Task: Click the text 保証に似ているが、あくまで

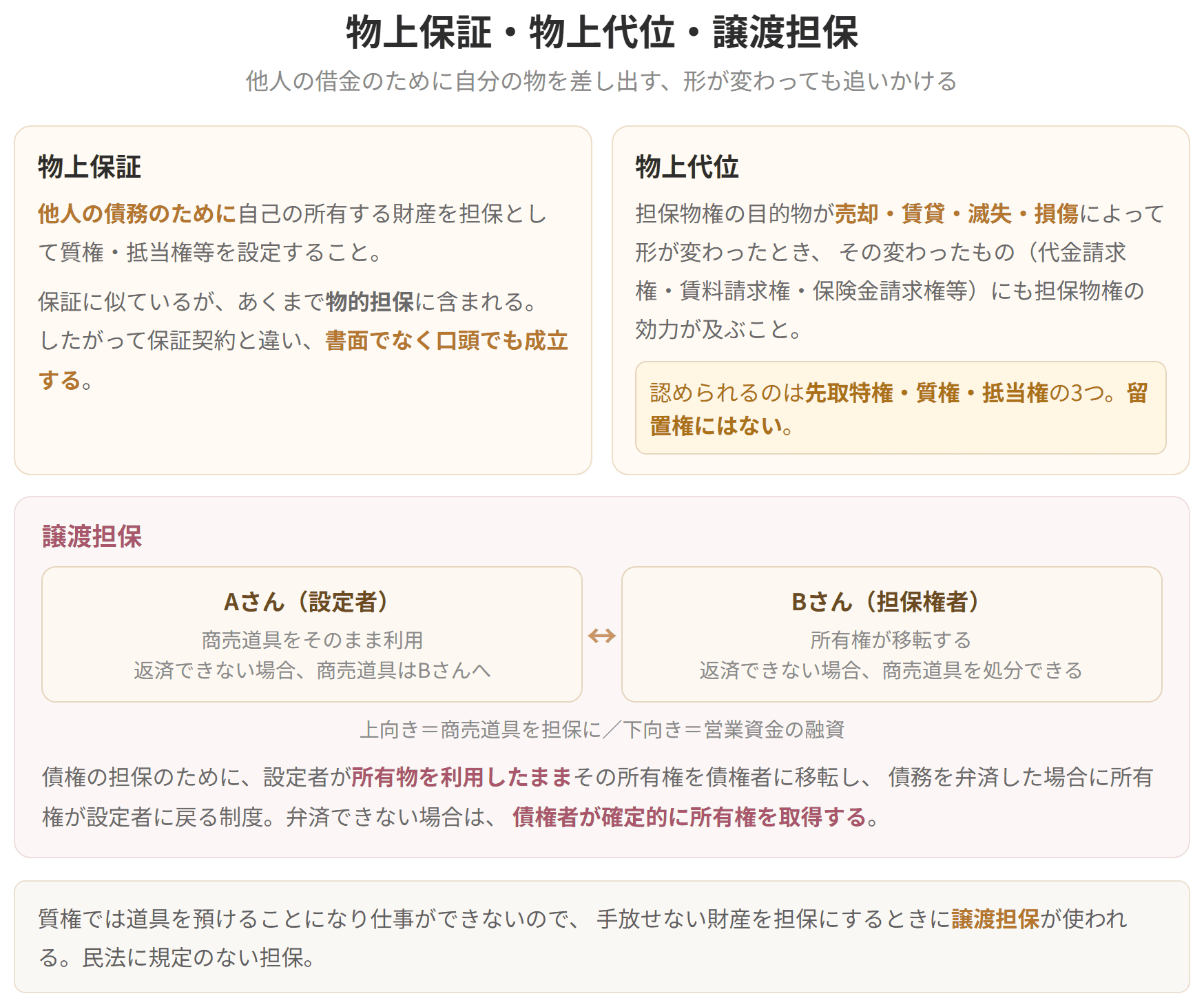Action: click(x=181, y=302)
